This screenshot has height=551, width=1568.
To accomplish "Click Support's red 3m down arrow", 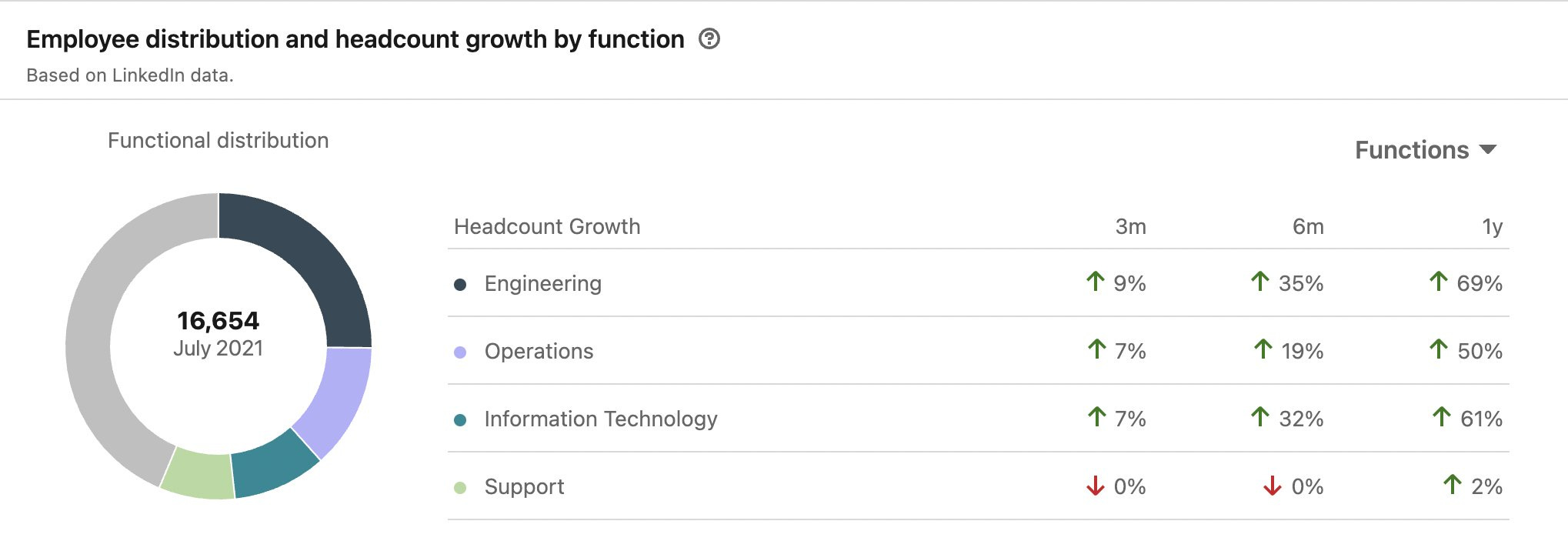I will (1095, 486).
